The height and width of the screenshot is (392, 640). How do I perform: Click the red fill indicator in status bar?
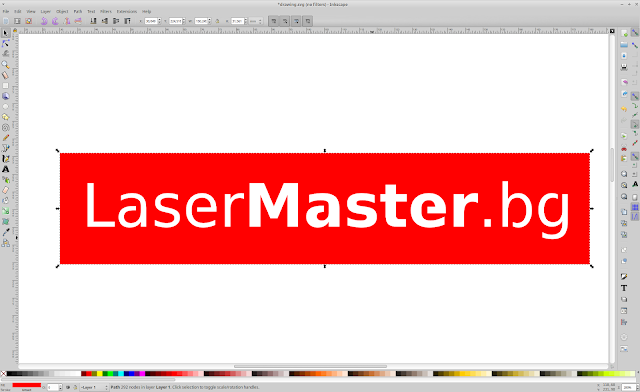click(27, 385)
